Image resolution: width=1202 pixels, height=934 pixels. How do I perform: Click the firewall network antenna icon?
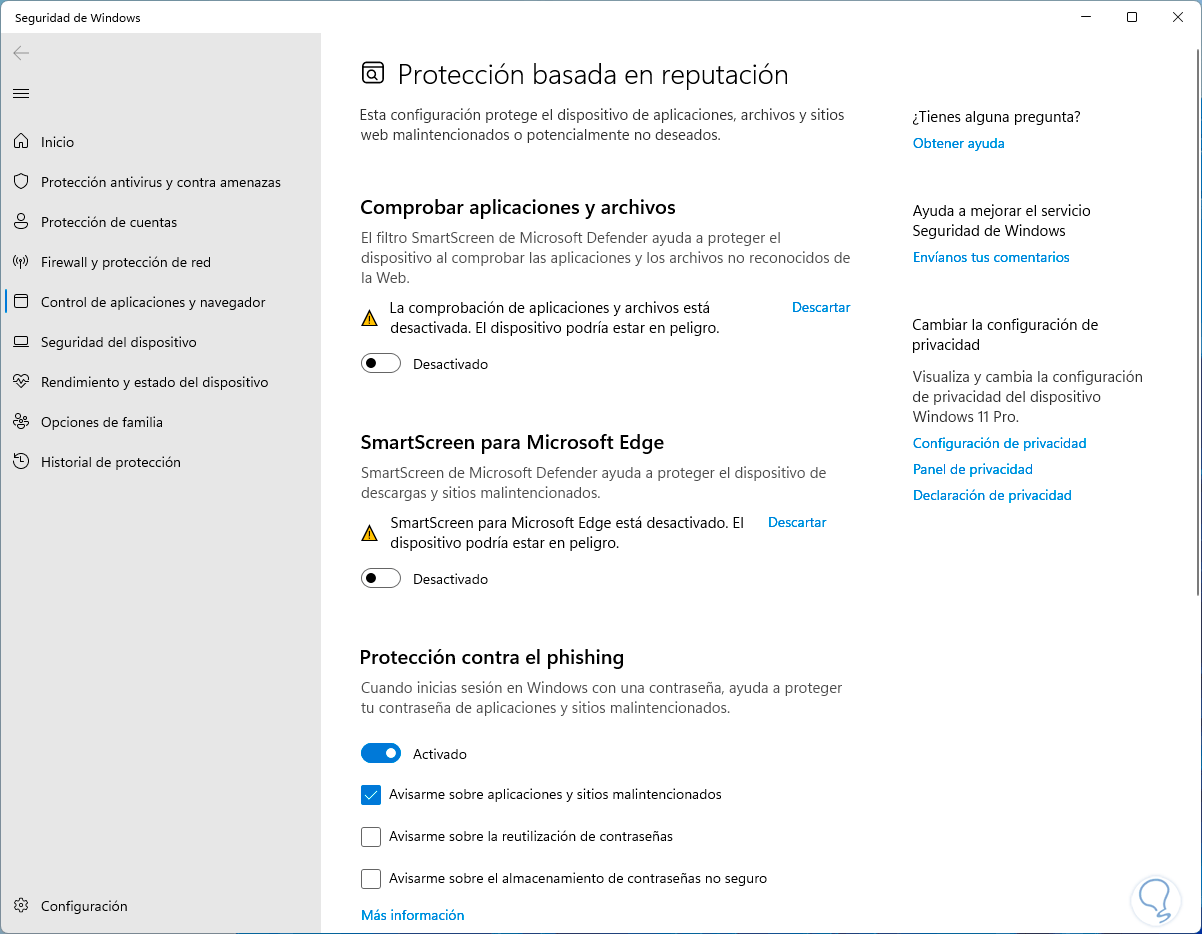(21, 262)
